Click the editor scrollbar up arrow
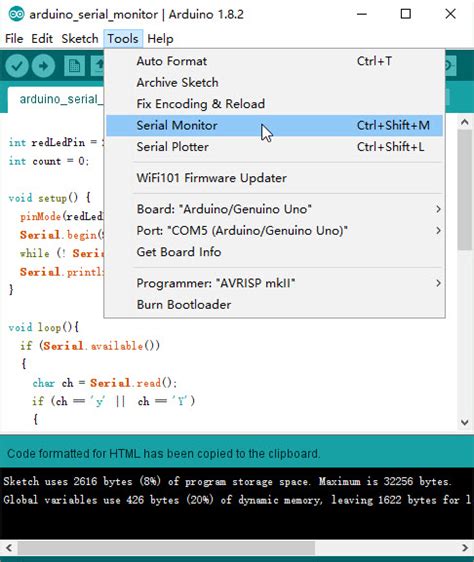Image resolution: width=474 pixels, height=562 pixels. coord(465,122)
